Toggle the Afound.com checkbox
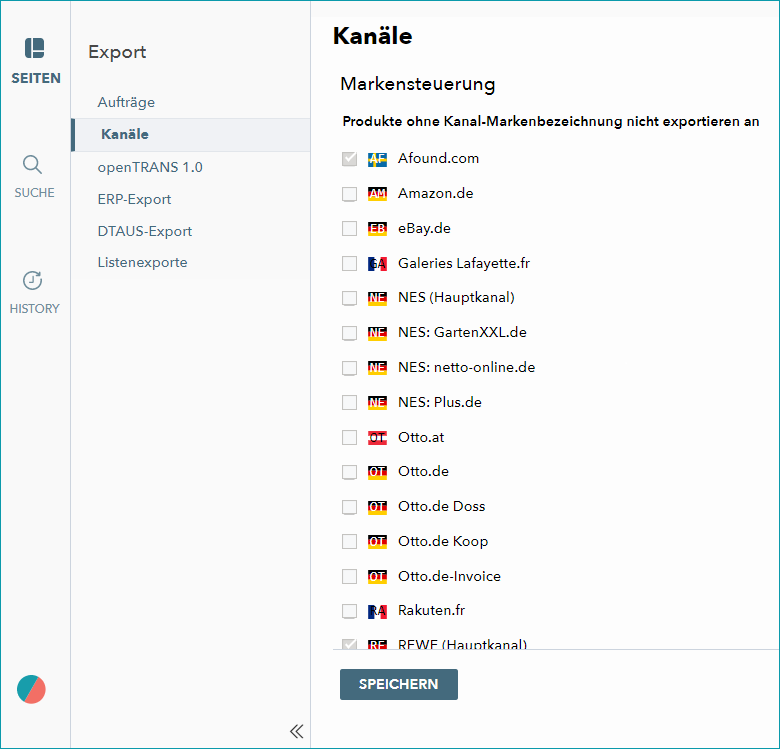The height and width of the screenshot is (749, 780). coord(349,159)
